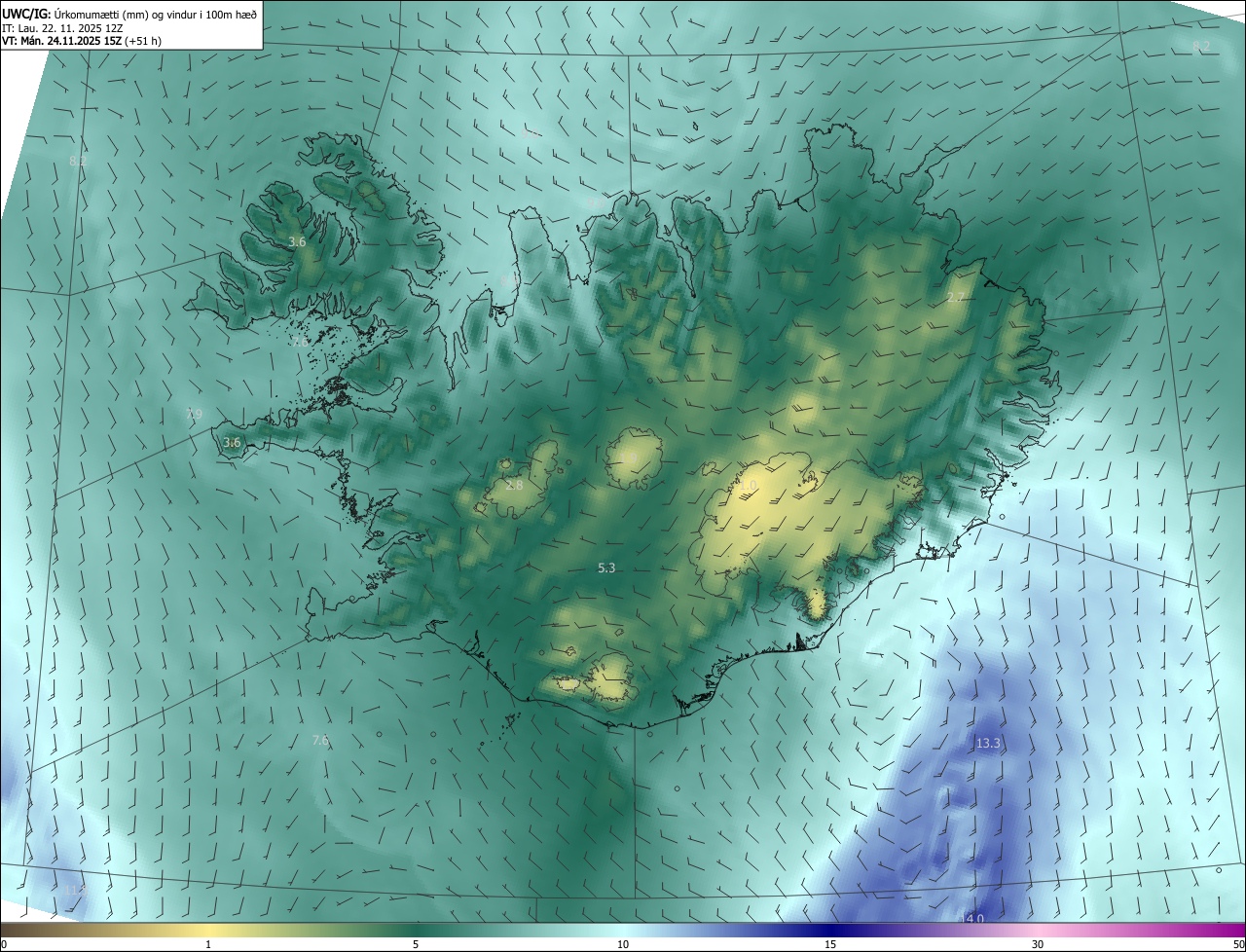1246x952 pixels.
Task: Click the 8.2 value in the top-right corner
Action: pos(1202,47)
